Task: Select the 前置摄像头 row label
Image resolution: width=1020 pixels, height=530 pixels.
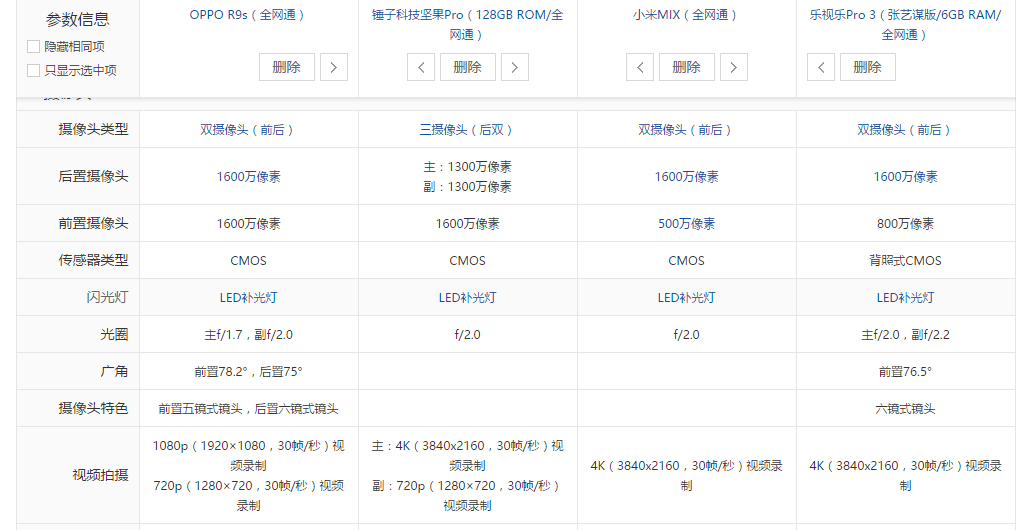Action: click(93, 223)
